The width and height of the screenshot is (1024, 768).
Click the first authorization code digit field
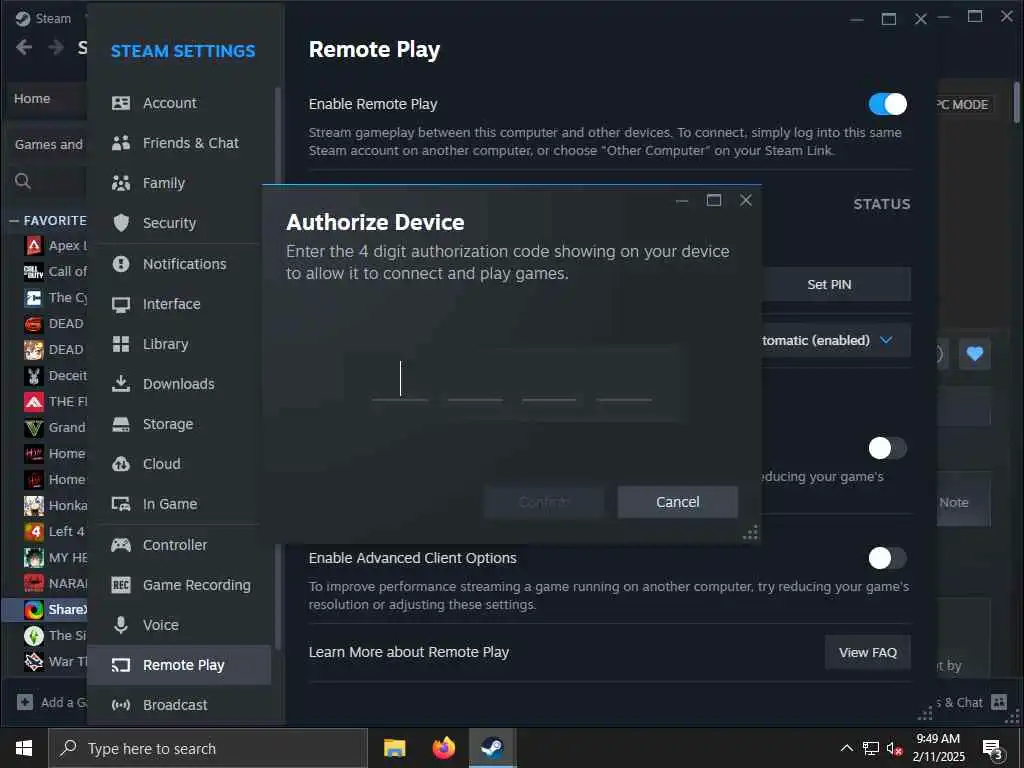point(400,380)
